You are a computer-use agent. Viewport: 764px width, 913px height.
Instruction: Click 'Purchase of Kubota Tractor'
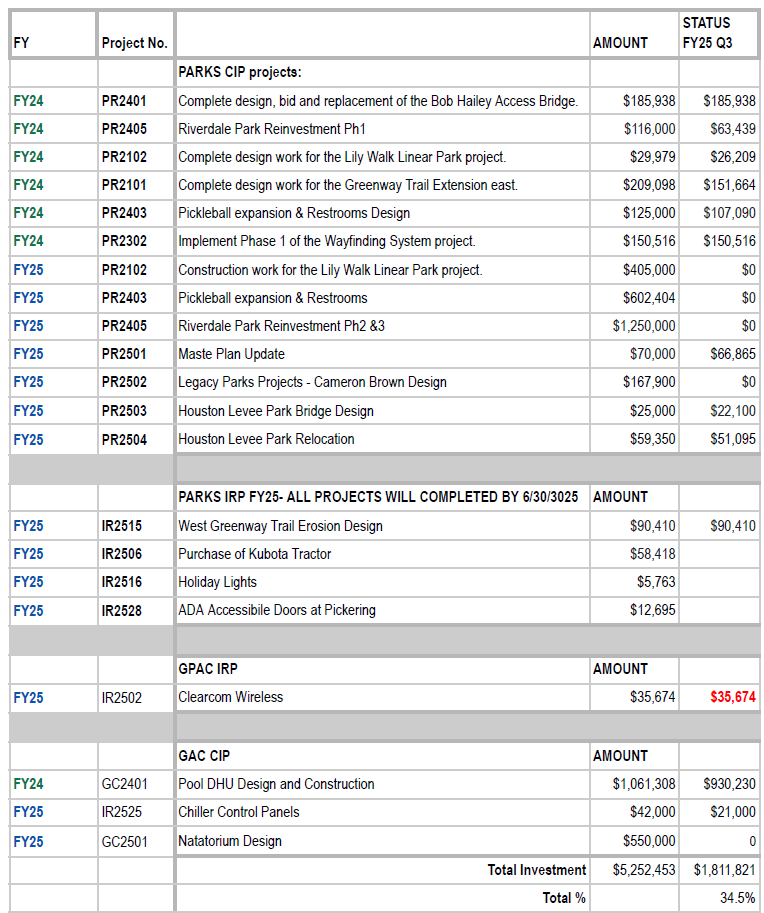click(254, 554)
